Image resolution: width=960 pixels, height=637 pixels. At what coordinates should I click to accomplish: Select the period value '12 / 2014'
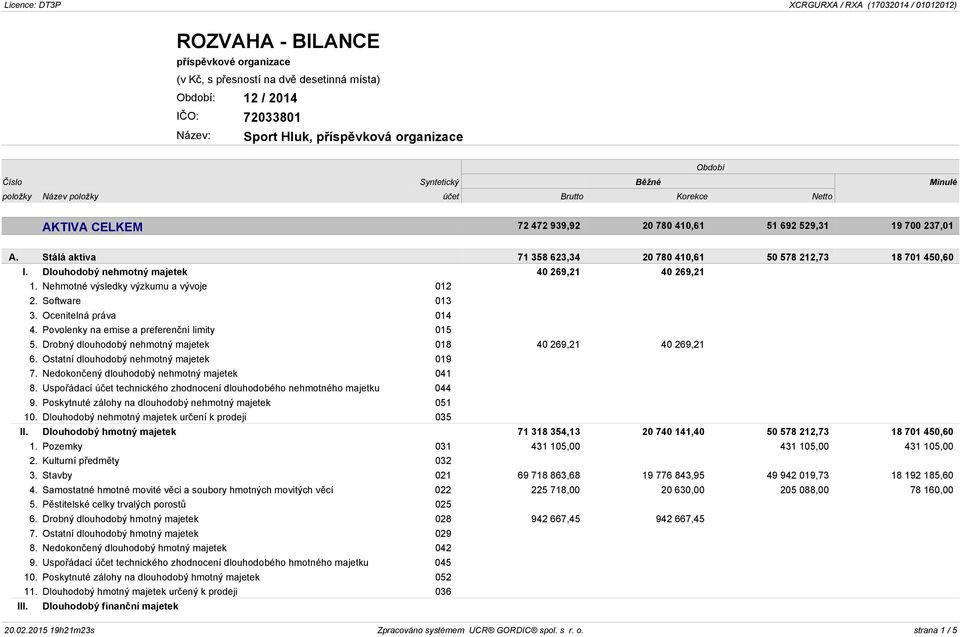[x=270, y=98]
